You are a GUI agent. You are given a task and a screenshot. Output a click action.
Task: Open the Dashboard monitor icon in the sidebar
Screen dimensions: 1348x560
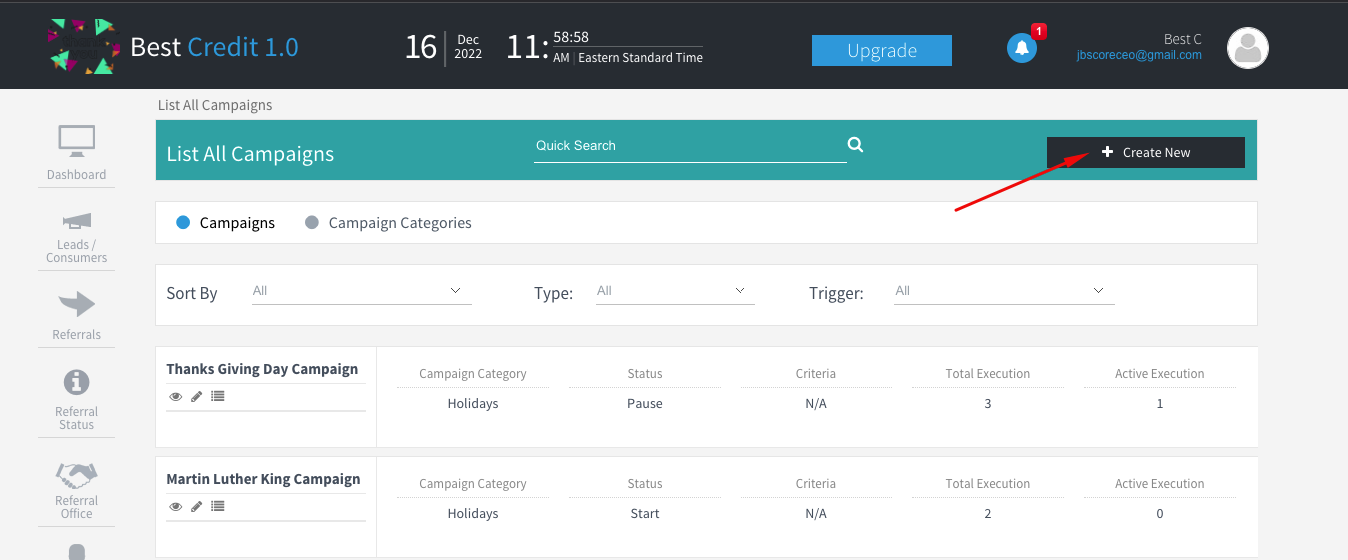[76, 142]
